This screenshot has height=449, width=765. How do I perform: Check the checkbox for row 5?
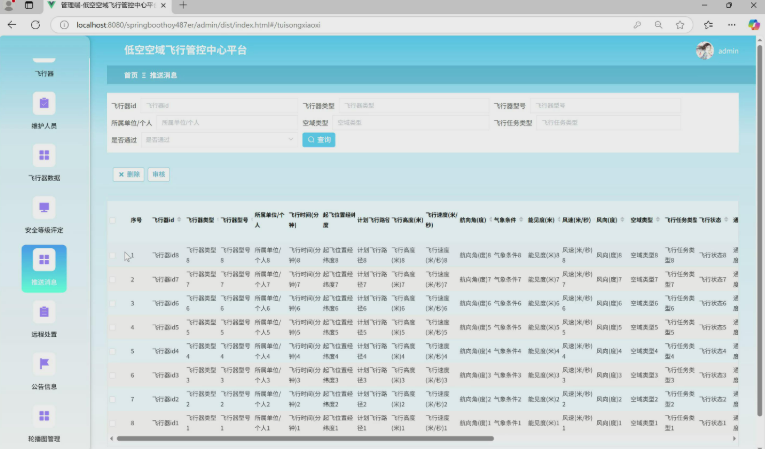[113, 351]
